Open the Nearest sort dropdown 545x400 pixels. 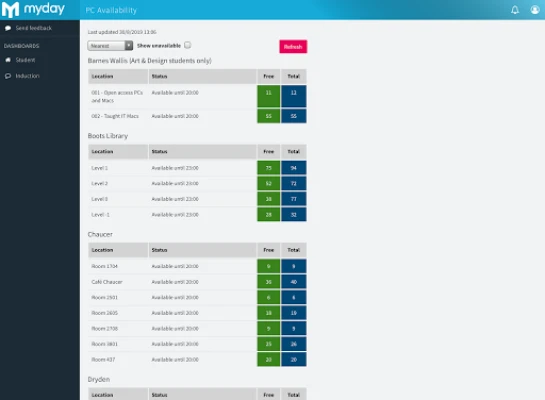click(x=110, y=46)
